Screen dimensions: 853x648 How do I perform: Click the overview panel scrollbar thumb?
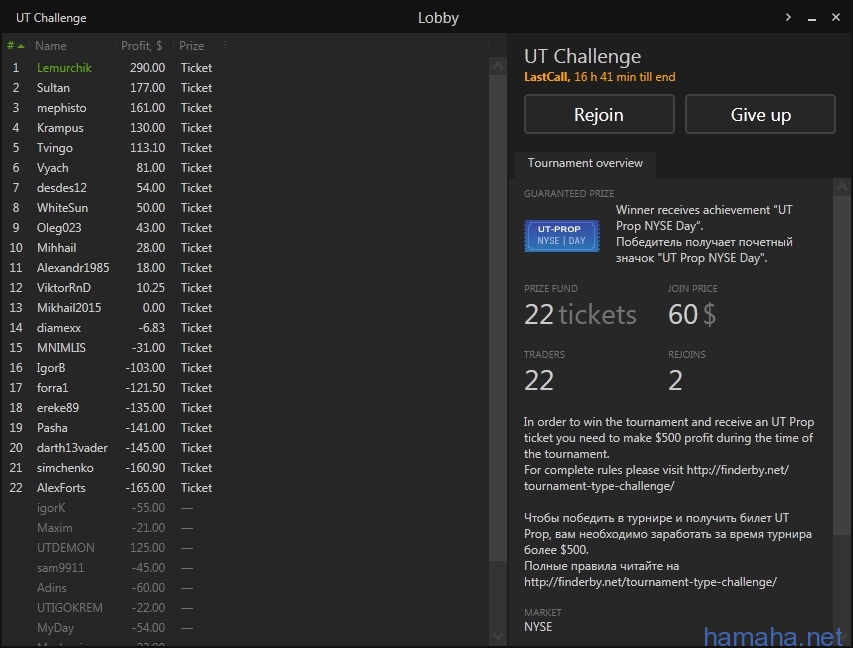[842, 365]
